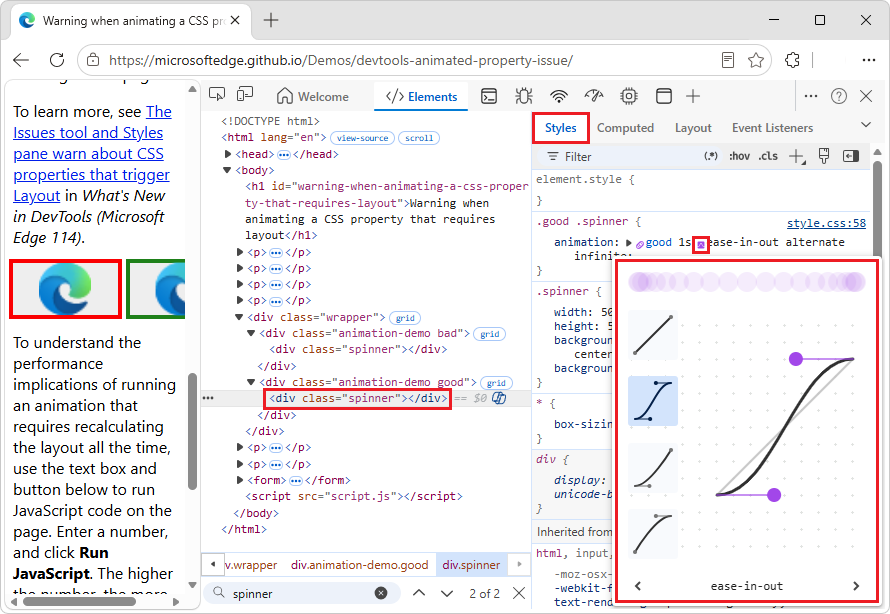The height and width of the screenshot is (614, 890).
Task: Switch to next easing preset arrow
Action: coord(856,586)
